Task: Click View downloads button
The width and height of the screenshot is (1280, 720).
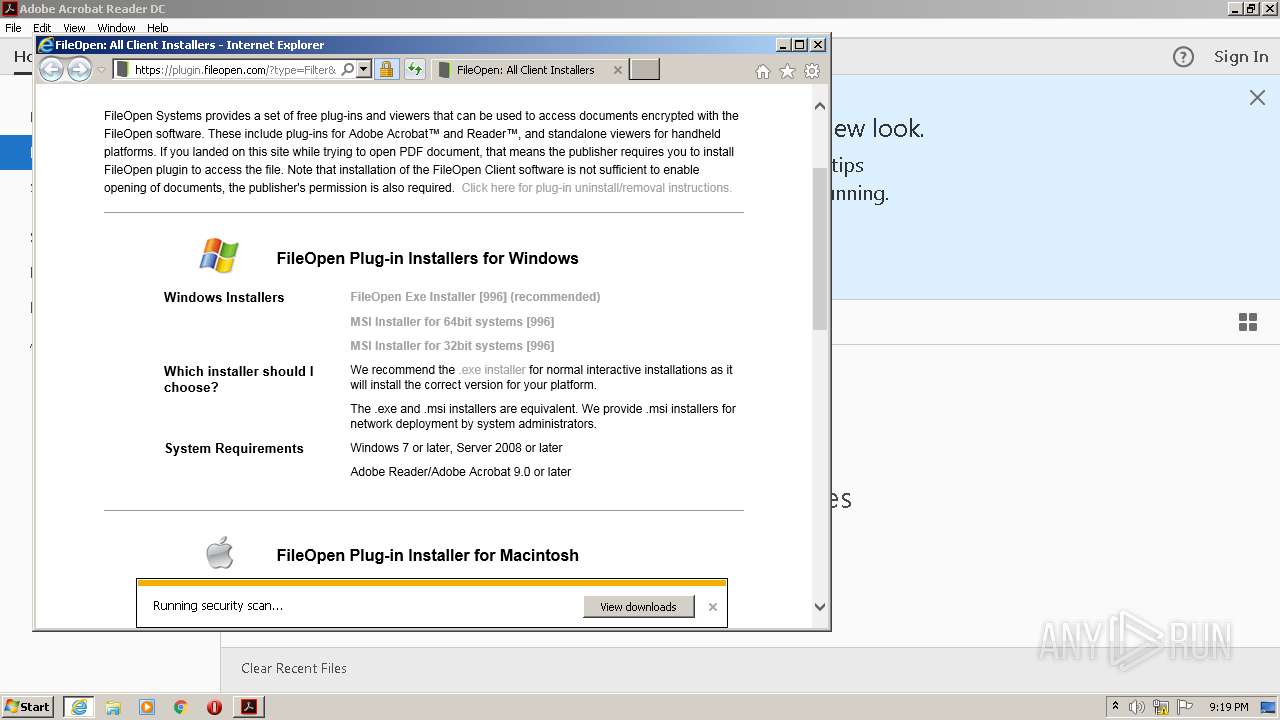Action: coord(638,607)
